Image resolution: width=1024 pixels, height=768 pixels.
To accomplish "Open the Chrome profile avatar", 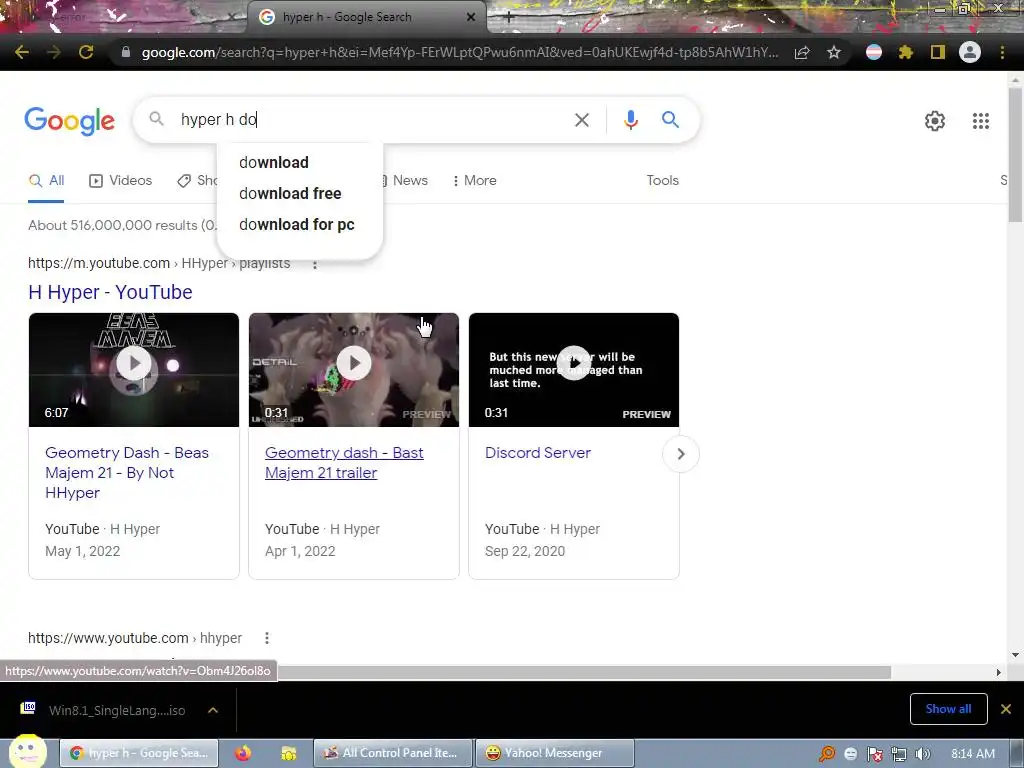I will 970,52.
